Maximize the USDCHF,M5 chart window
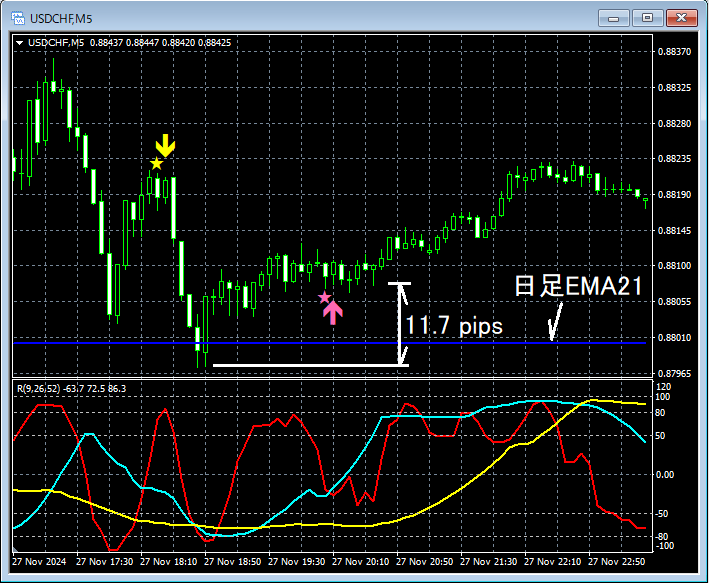Image resolution: width=710 pixels, height=583 pixels. coord(648,19)
